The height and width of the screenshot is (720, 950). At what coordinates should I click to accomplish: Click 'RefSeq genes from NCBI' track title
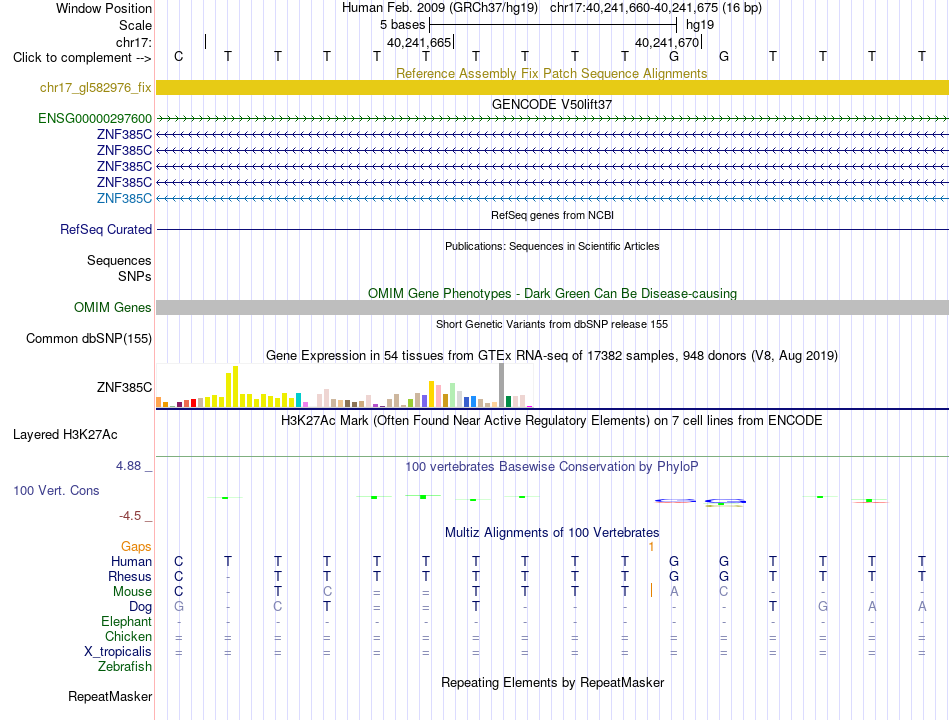552,215
